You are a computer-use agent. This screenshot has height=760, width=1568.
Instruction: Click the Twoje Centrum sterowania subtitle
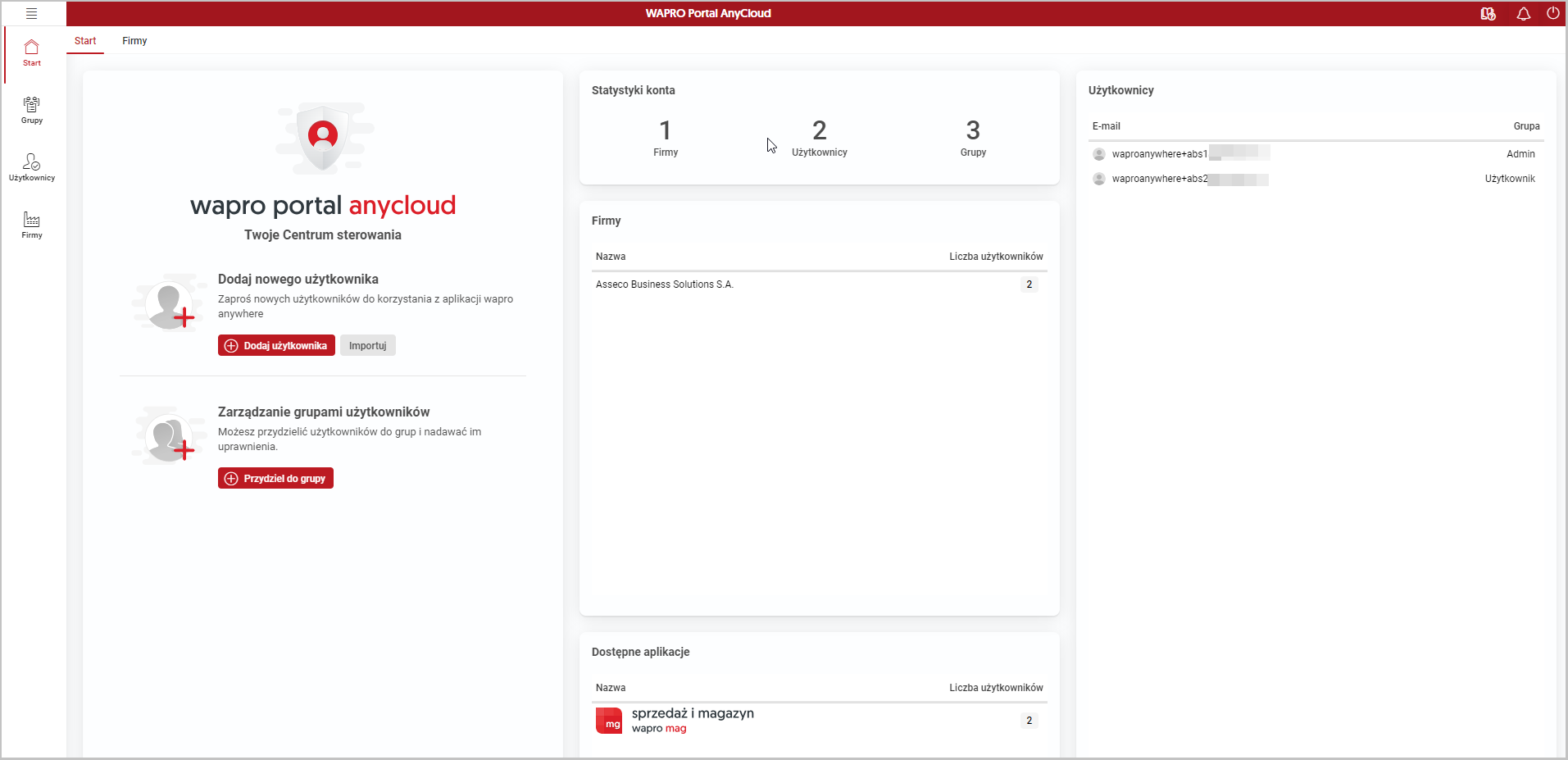323,235
